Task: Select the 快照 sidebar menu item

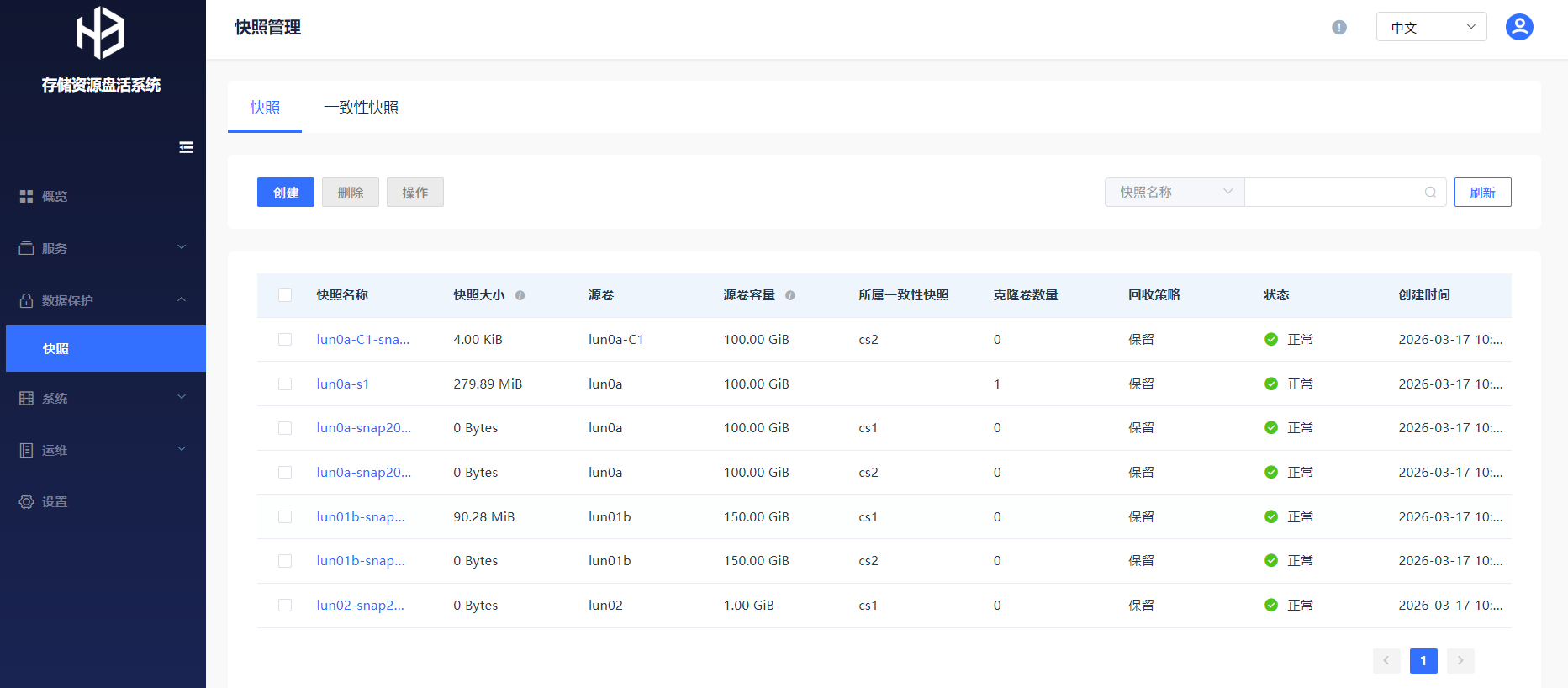Action: pos(106,348)
